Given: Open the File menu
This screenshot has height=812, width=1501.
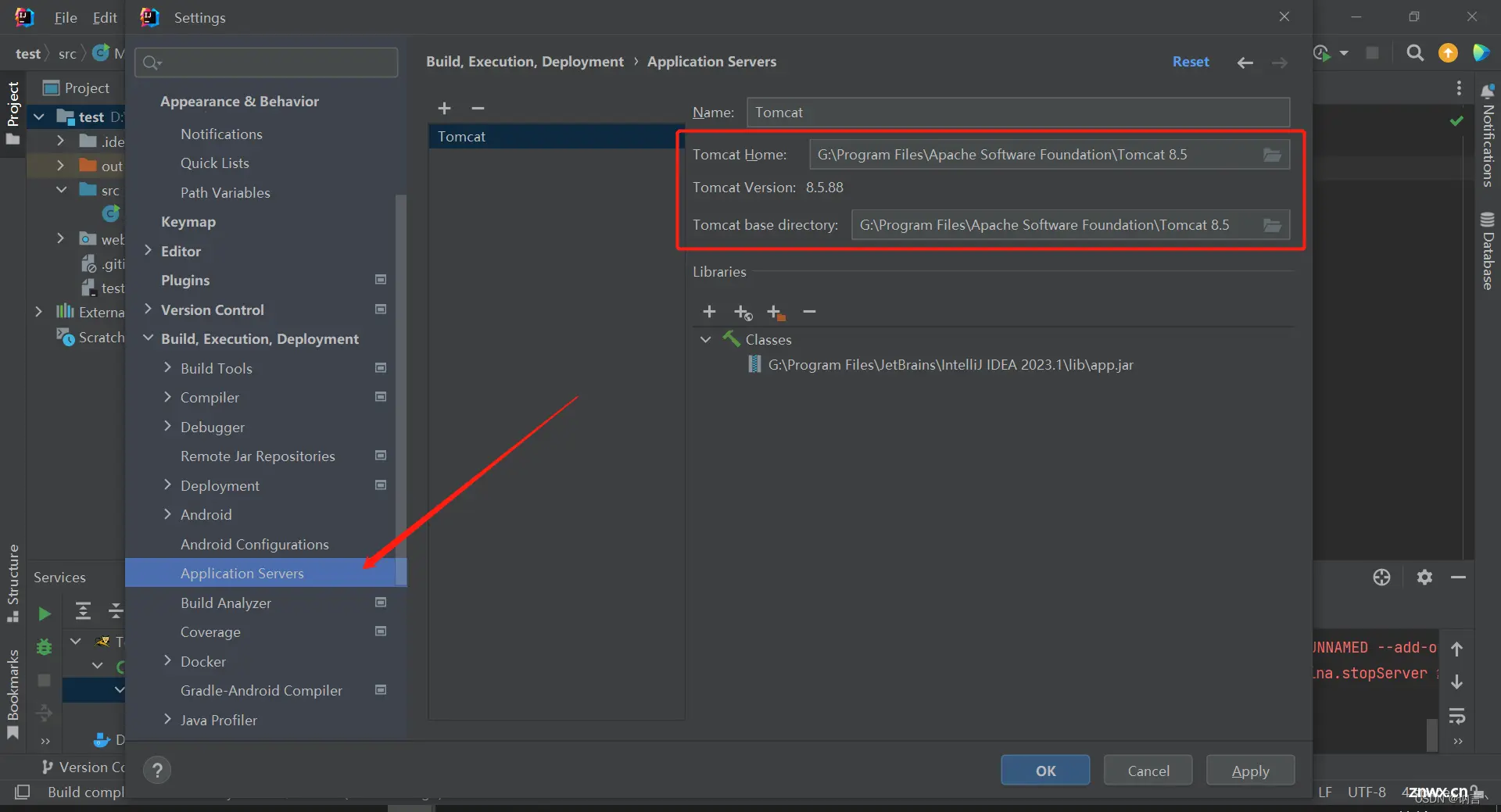Looking at the screenshot, I should [66, 17].
